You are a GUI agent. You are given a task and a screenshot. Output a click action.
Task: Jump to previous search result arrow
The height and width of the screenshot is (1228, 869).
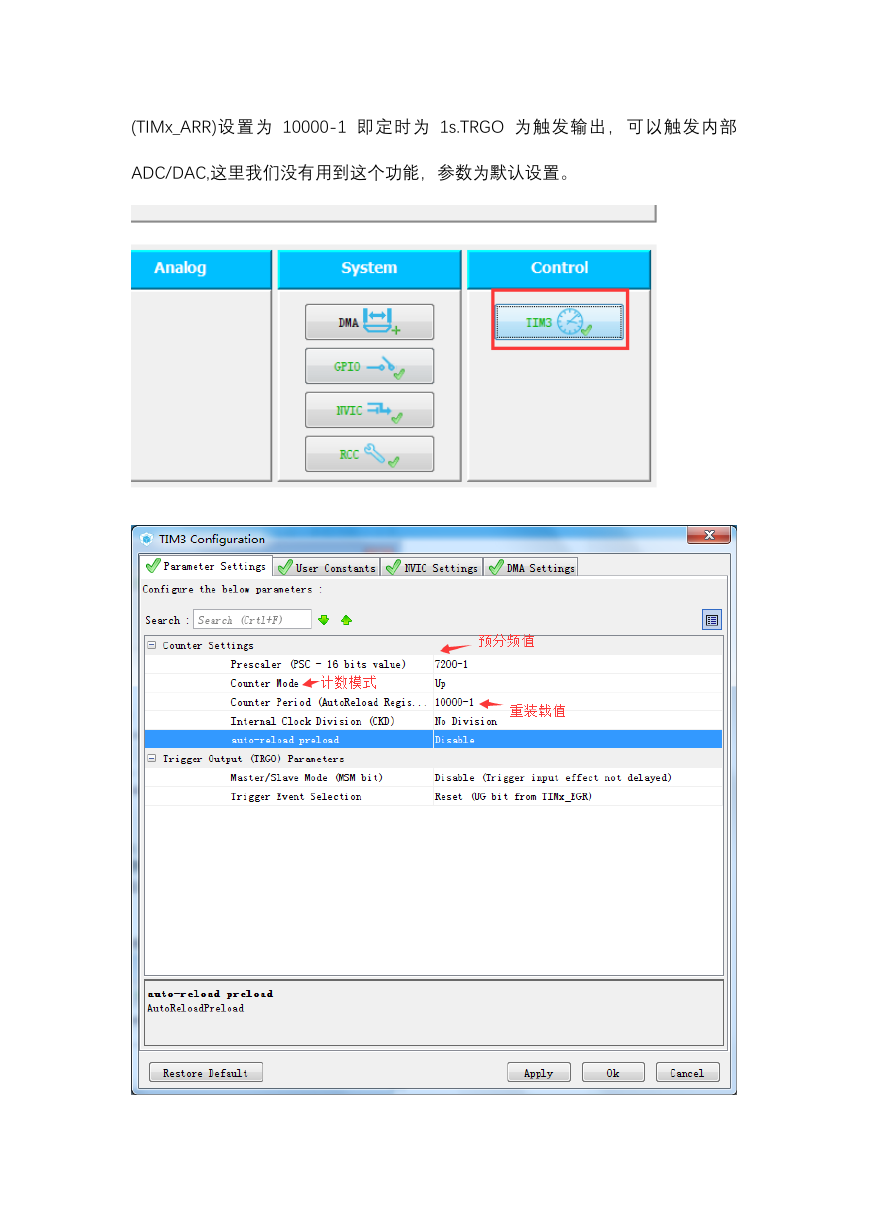pos(346,620)
